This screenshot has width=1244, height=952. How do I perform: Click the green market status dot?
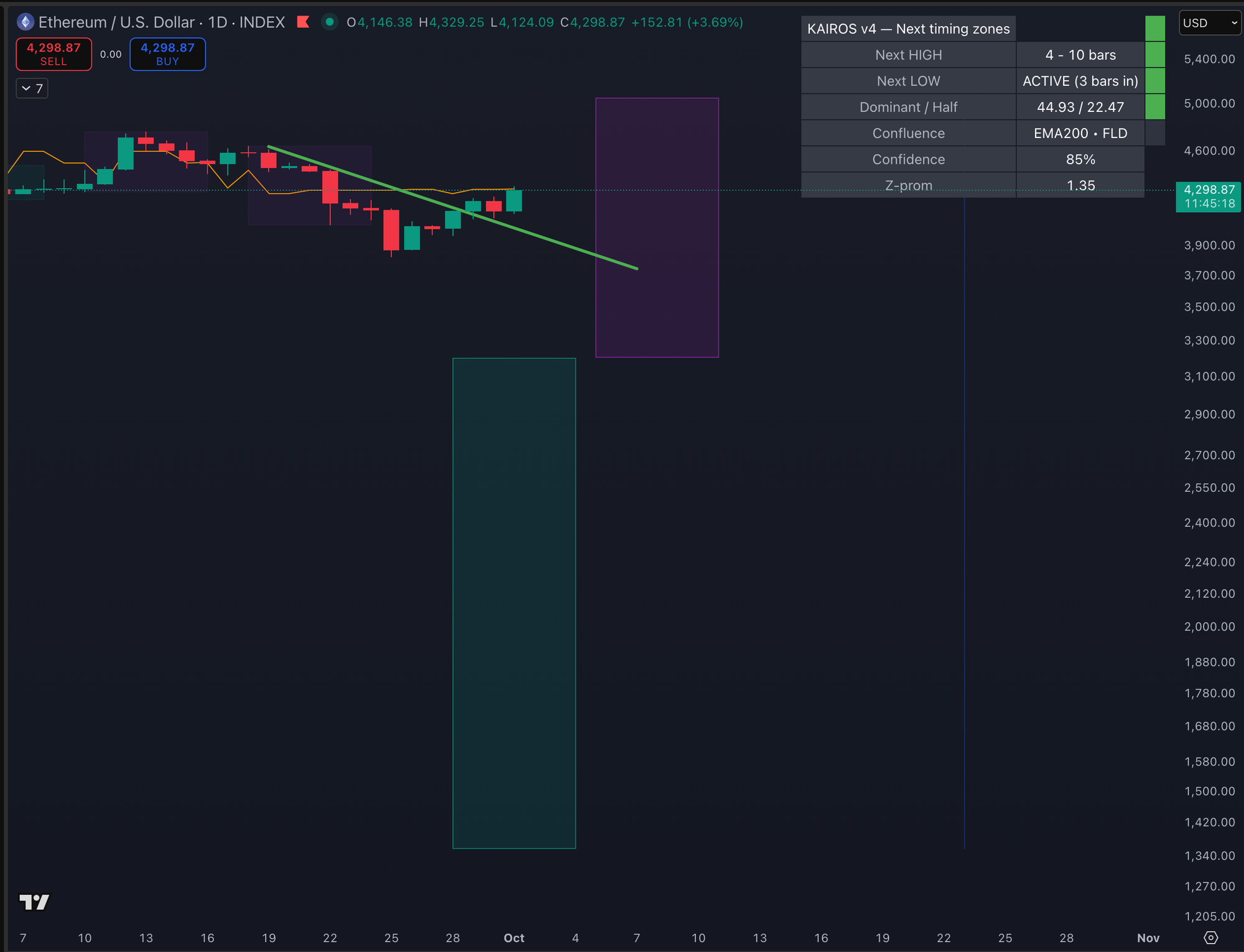pyautogui.click(x=330, y=22)
